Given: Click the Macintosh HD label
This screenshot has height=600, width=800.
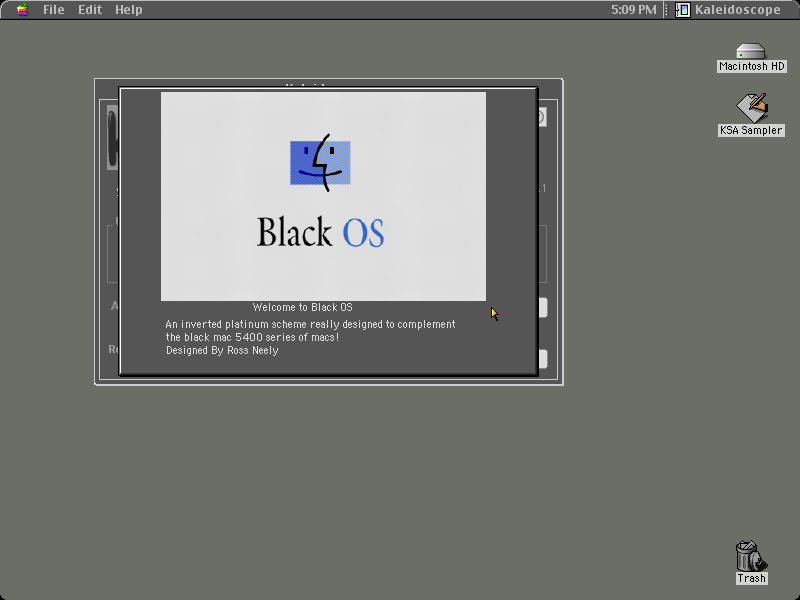Looking at the screenshot, I should (x=752, y=66).
